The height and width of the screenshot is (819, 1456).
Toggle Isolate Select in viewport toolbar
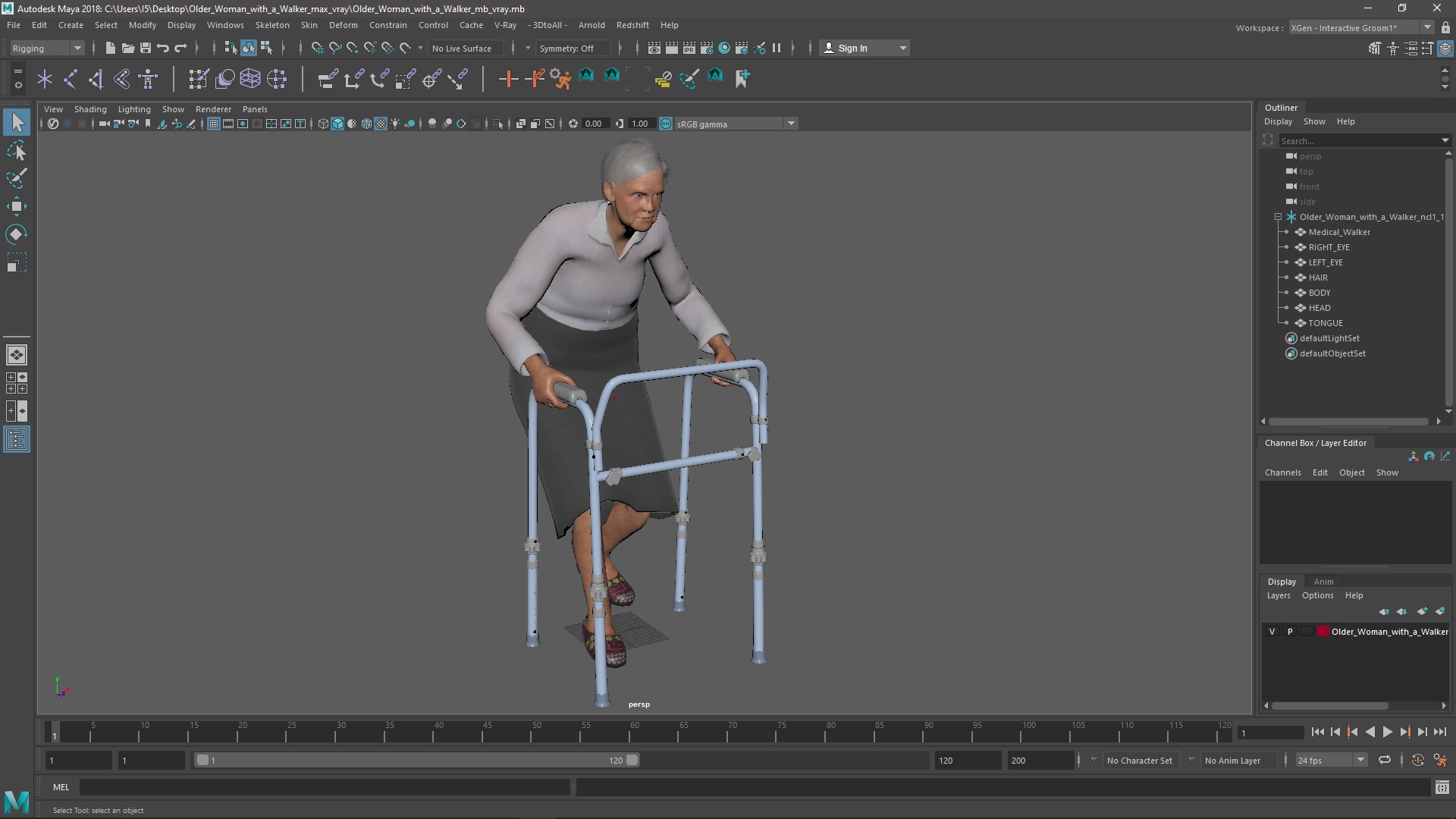pos(498,124)
